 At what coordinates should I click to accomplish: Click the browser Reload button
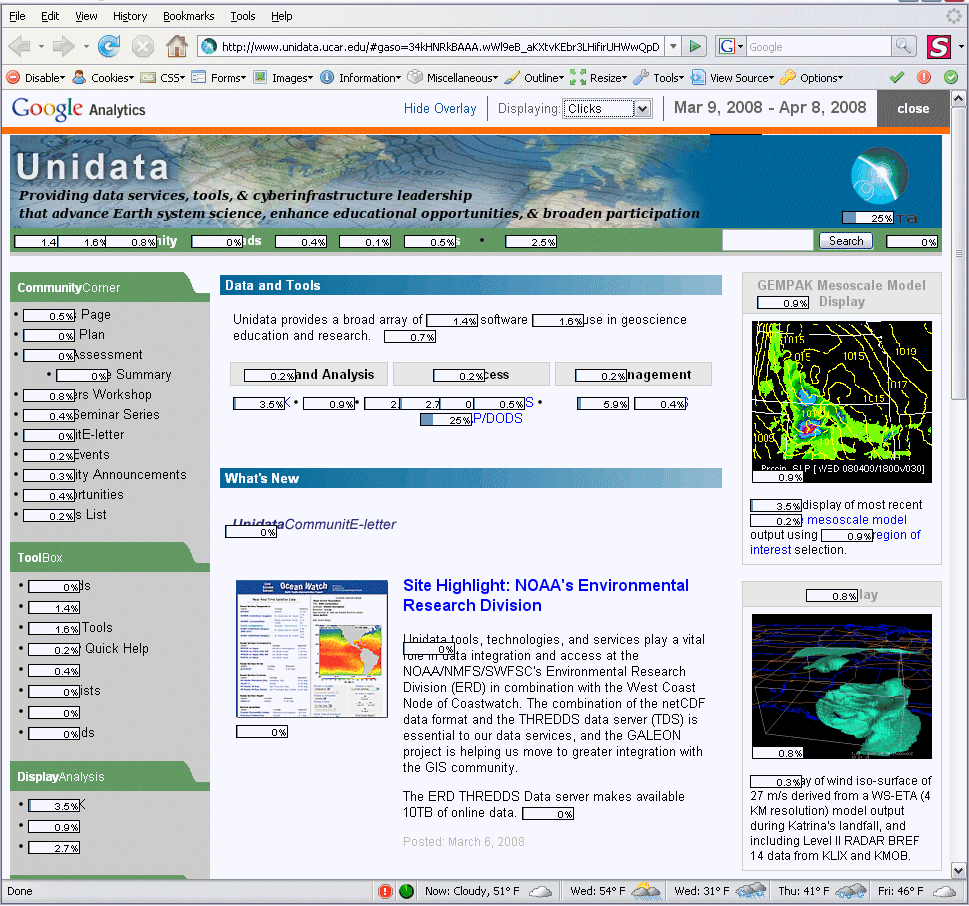109,46
